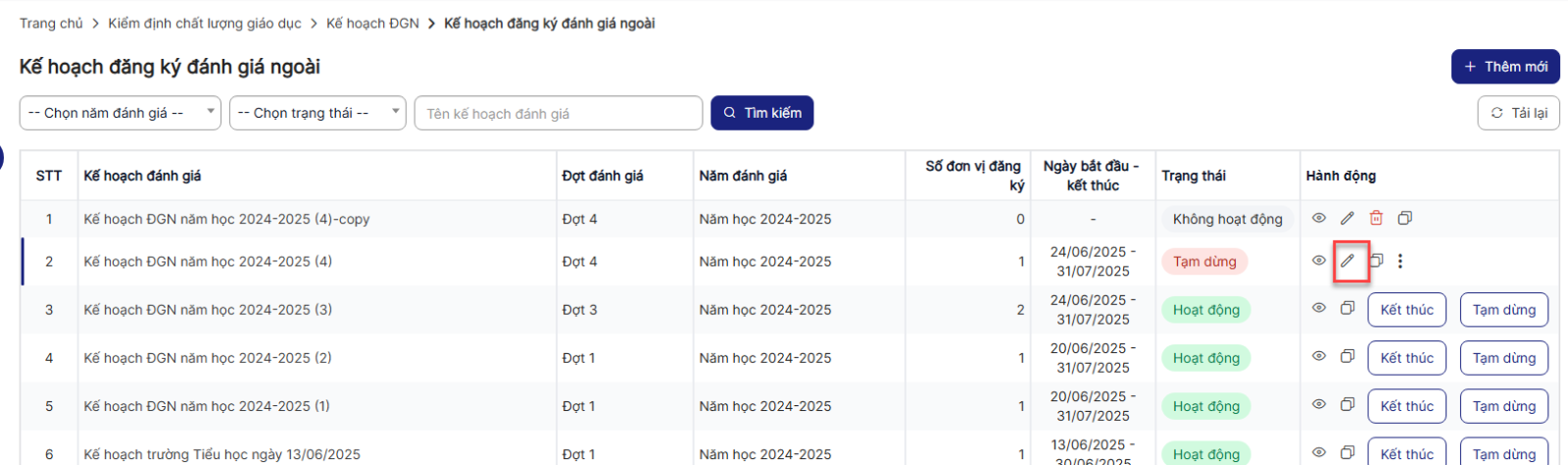Viewport: 1568px width, 465px height.
Task: Duplicate the row 3 plan using copy icon
Action: pos(1347,308)
